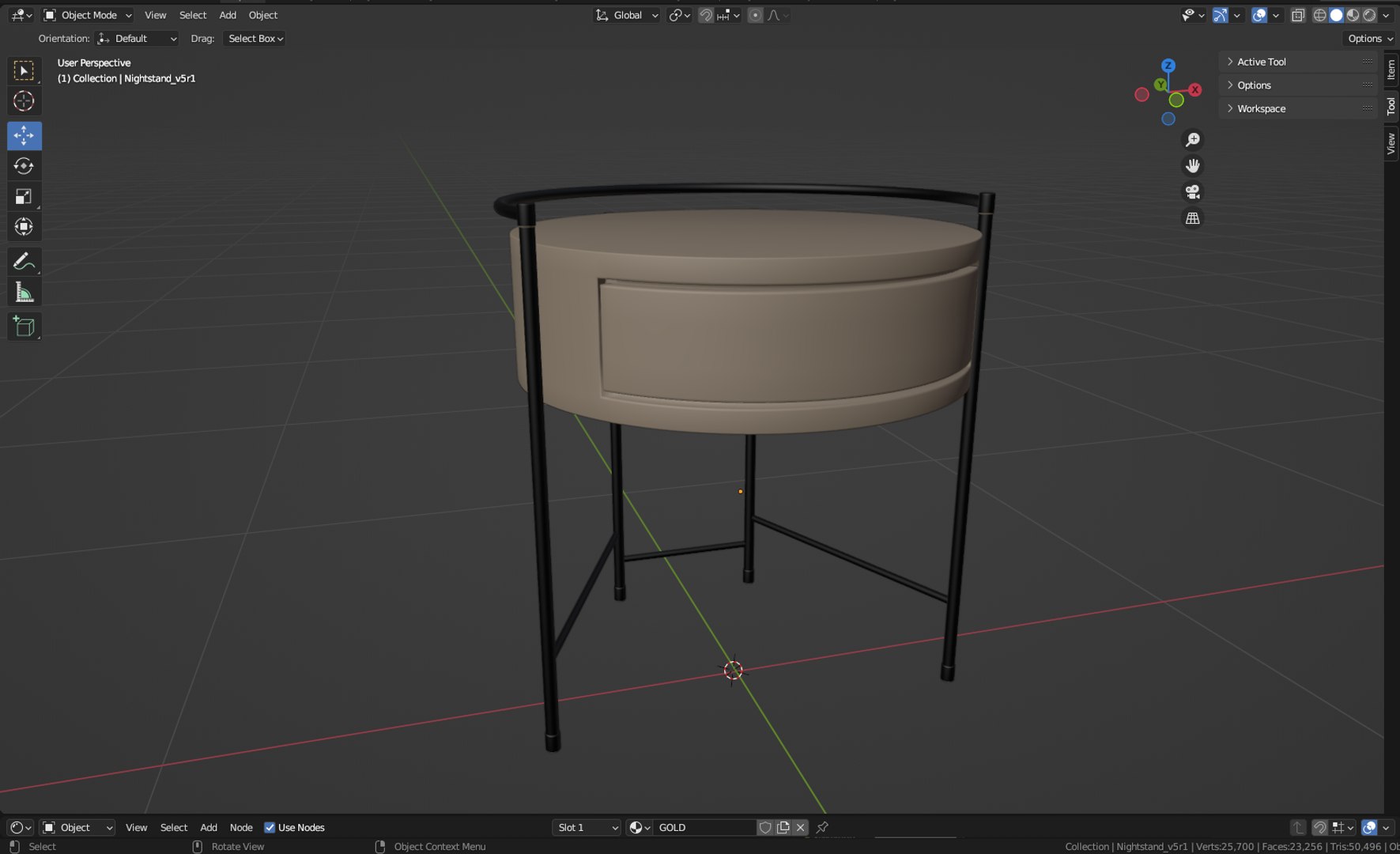Open the proportional editing falloff dropdown
This screenshot has height=854, width=1400.
(x=778, y=15)
